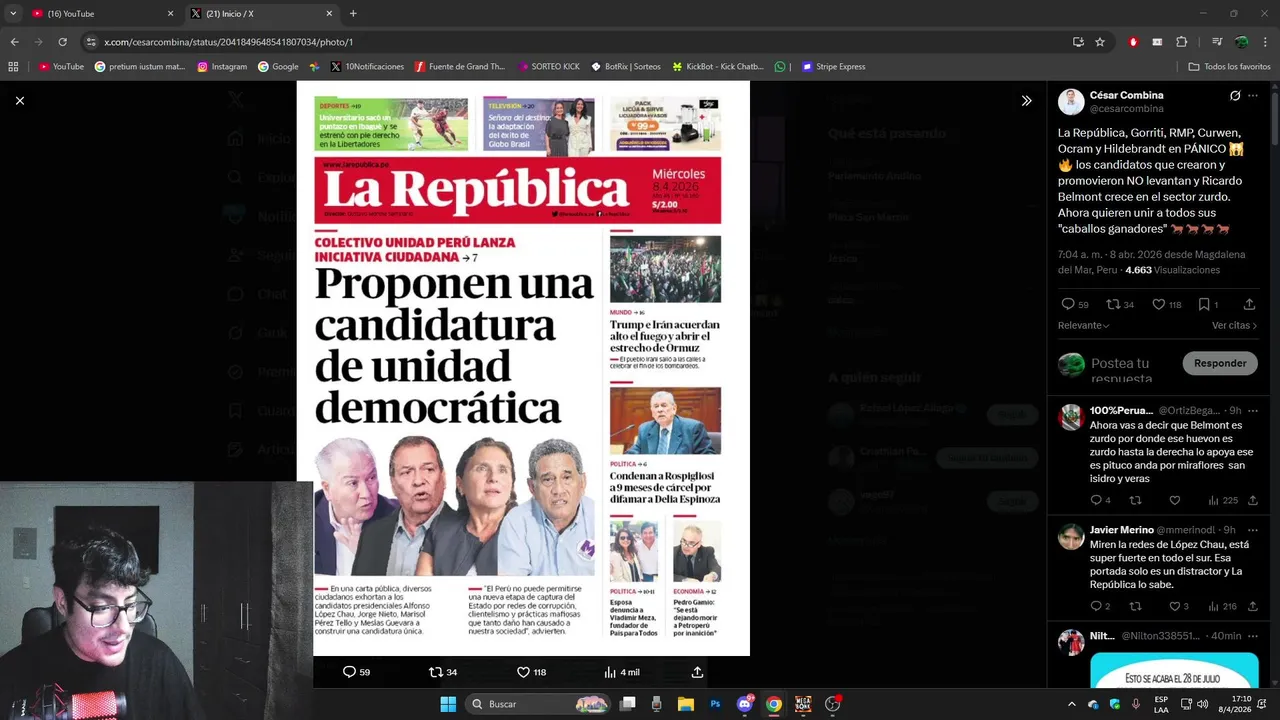Expand Ver citas link

point(1235,325)
